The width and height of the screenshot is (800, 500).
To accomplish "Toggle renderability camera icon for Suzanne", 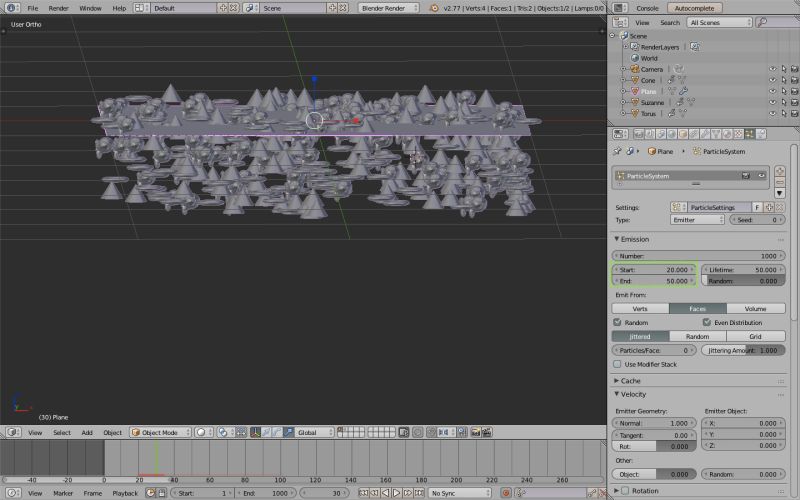I will pyautogui.click(x=794, y=103).
